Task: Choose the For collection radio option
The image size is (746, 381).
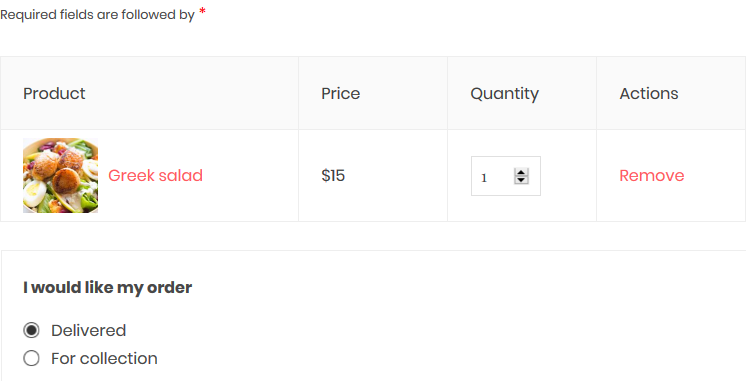Action: click(31, 358)
